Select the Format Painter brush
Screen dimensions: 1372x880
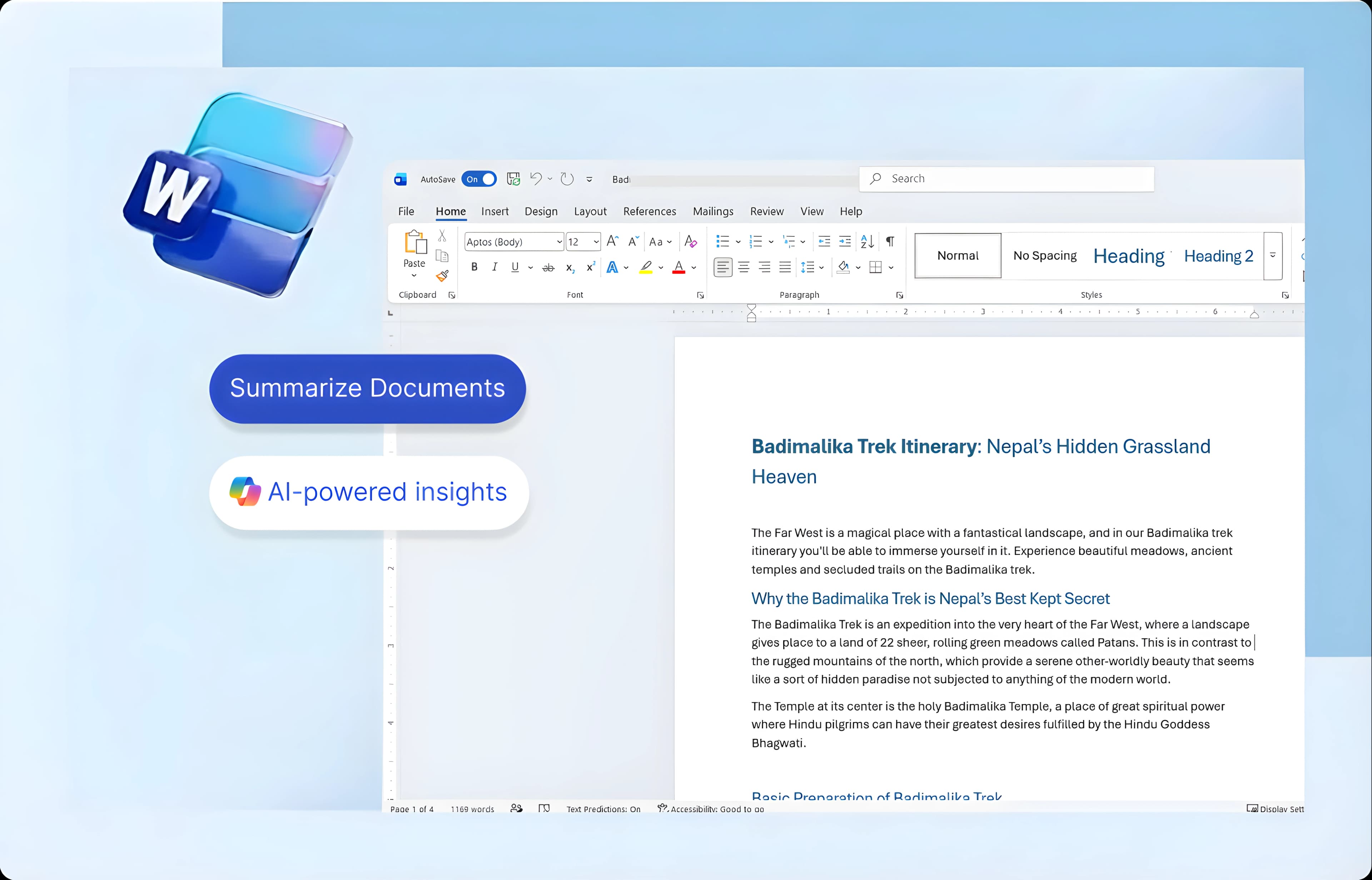pyautogui.click(x=442, y=276)
